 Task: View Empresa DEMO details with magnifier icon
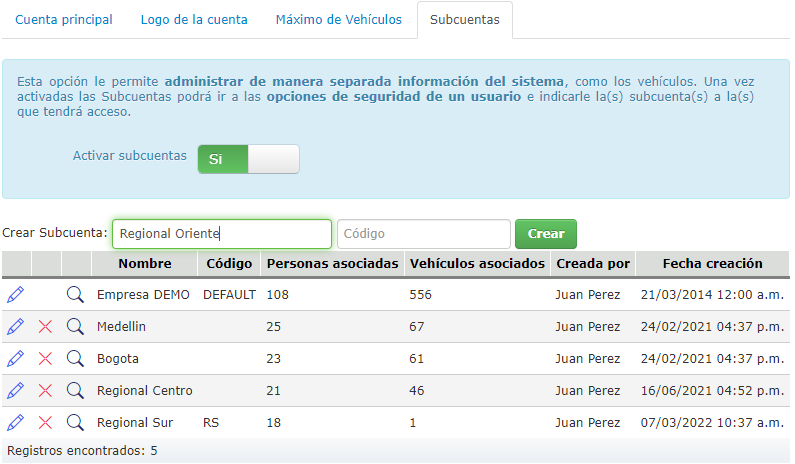click(75, 294)
